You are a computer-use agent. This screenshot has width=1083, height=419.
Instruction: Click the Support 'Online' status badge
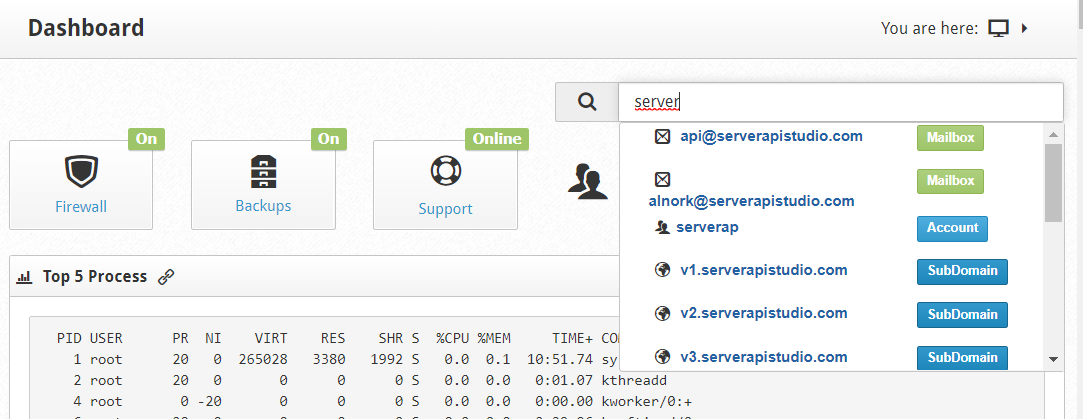[497, 139]
